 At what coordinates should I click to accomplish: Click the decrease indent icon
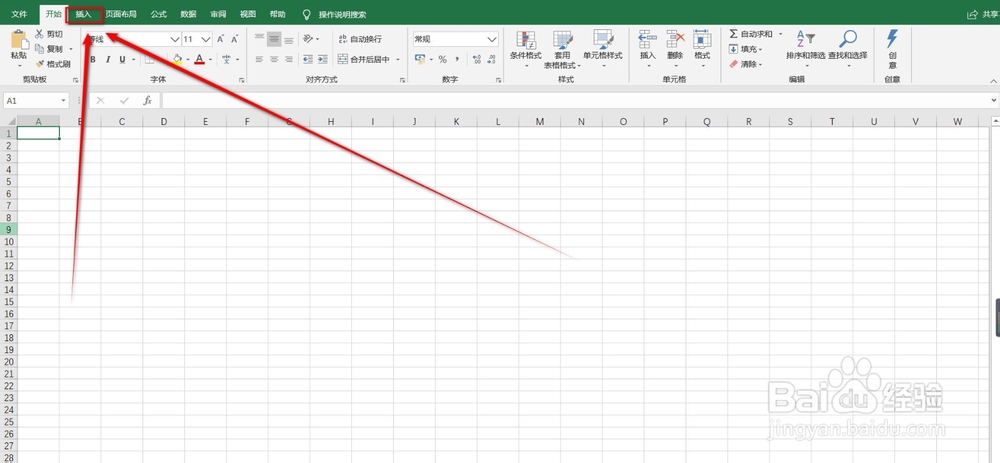coord(308,59)
